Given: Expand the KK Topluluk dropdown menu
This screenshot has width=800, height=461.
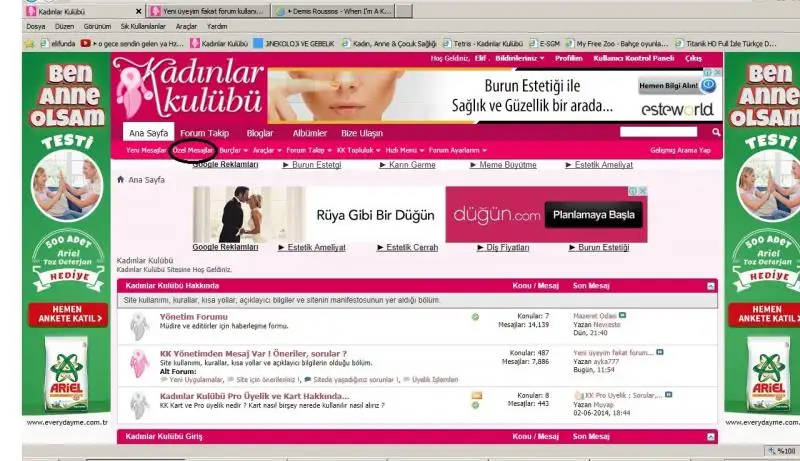Looking at the screenshot, I should pyautogui.click(x=357, y=150).
